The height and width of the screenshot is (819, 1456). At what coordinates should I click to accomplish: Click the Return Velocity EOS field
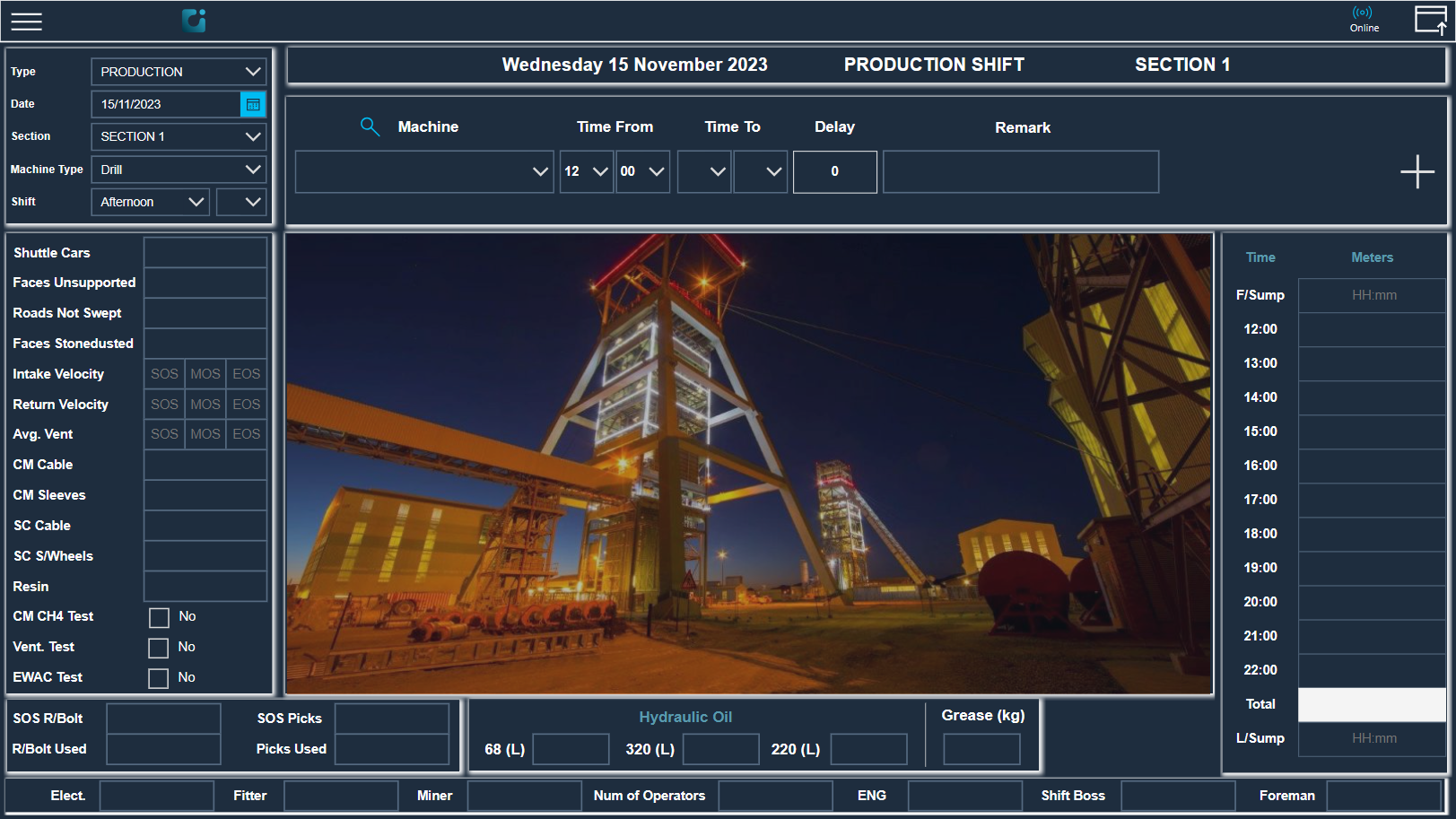tap(246, 405)
